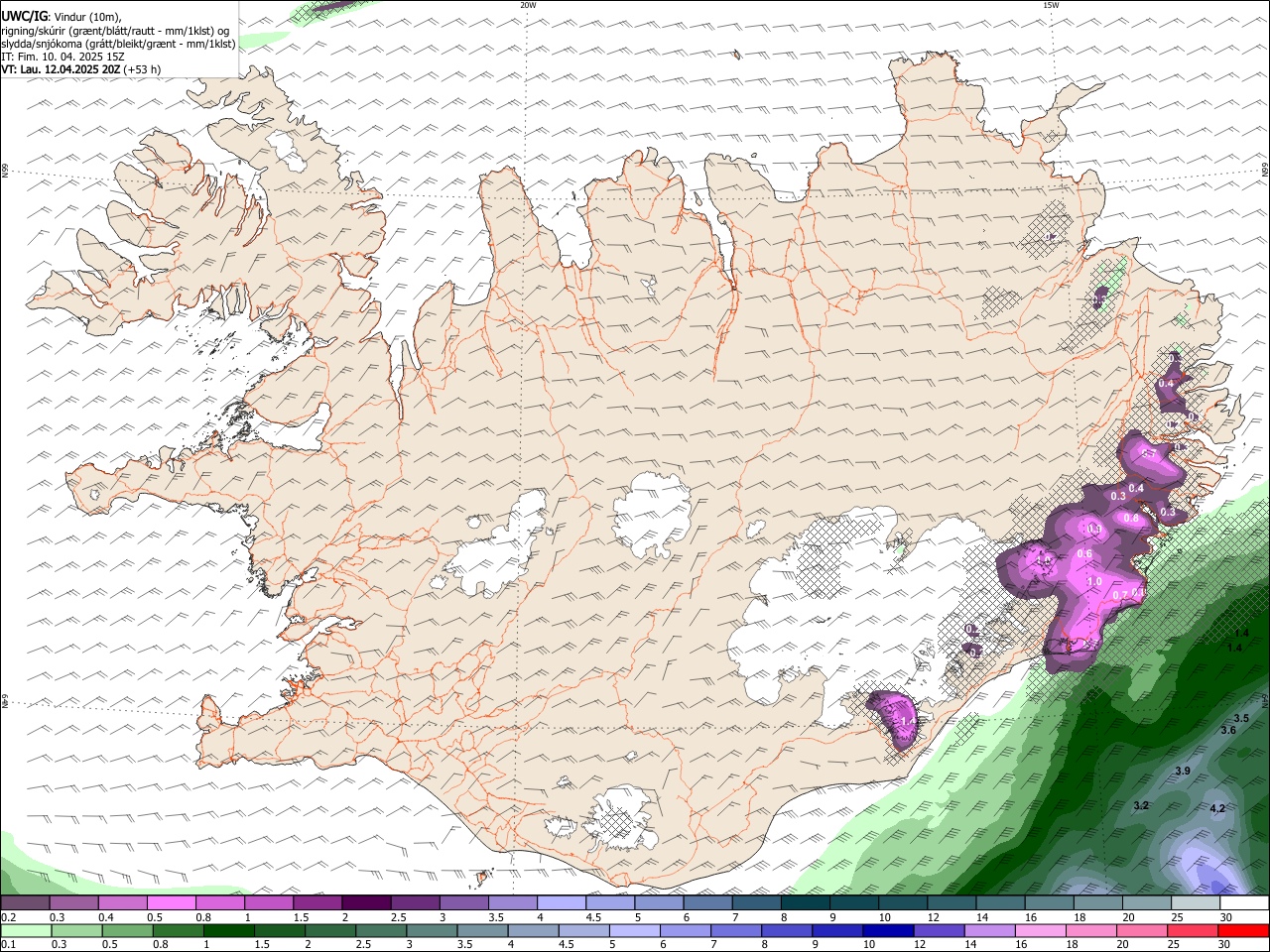Pick the white 30 mm snow scale swatch
1270x952 pixels.
[1243, 903]
